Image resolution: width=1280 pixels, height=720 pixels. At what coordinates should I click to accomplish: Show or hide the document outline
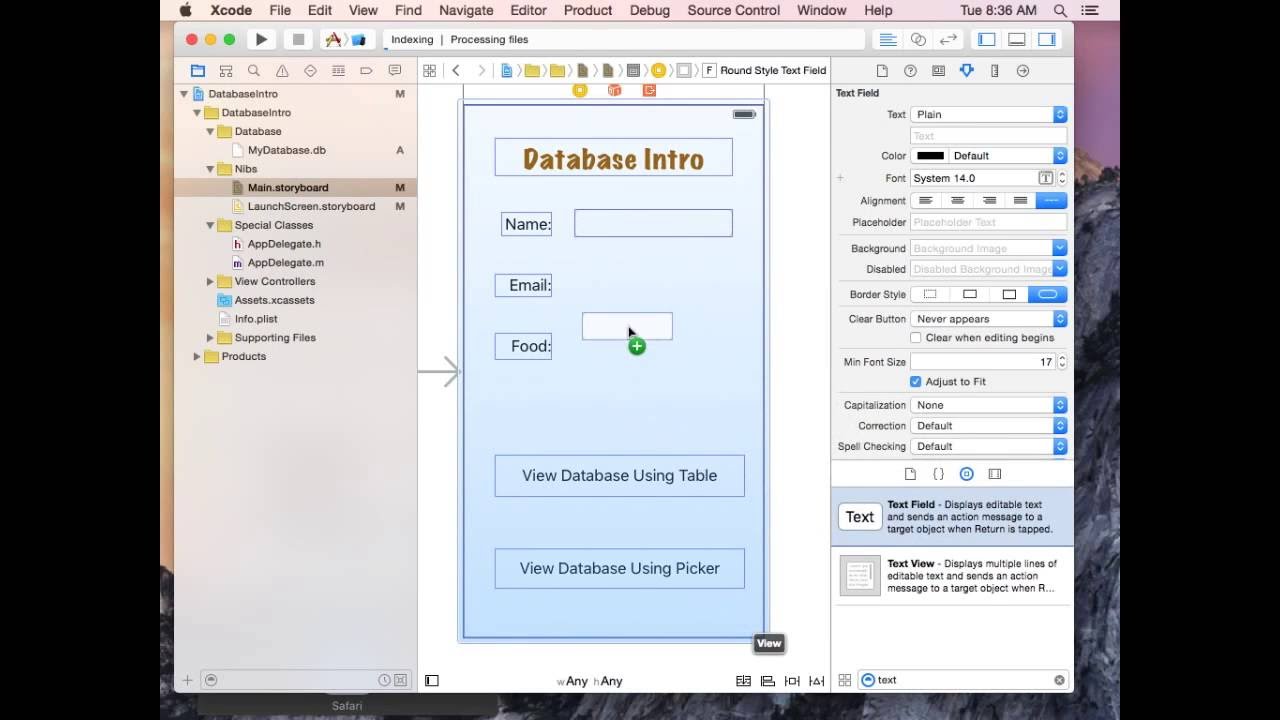click(x=432, y=681)
